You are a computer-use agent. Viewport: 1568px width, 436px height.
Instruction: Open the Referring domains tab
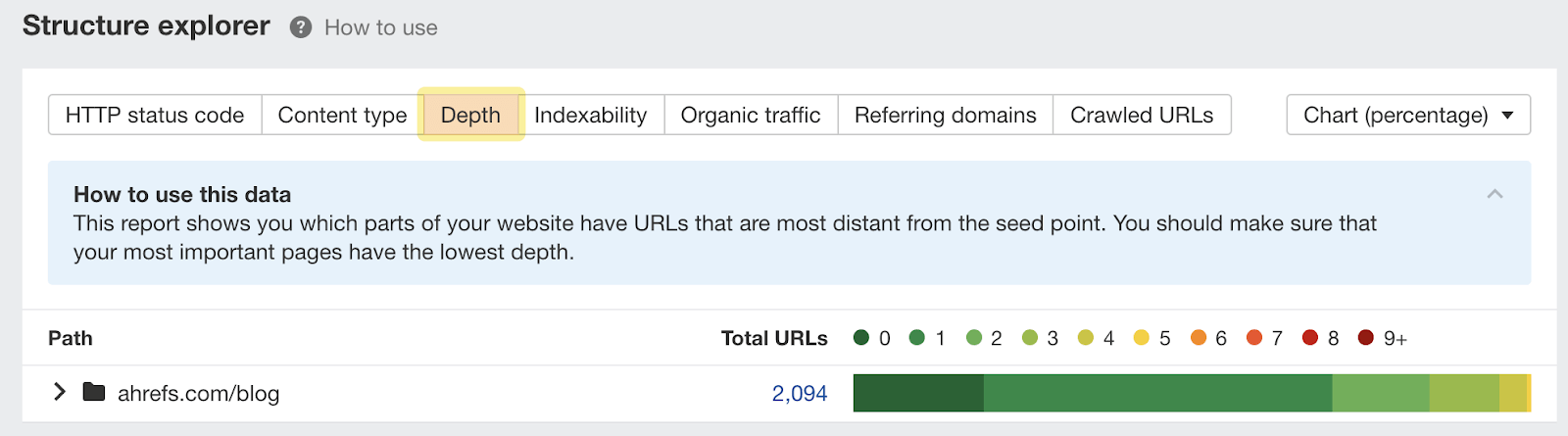click(946, 115)
